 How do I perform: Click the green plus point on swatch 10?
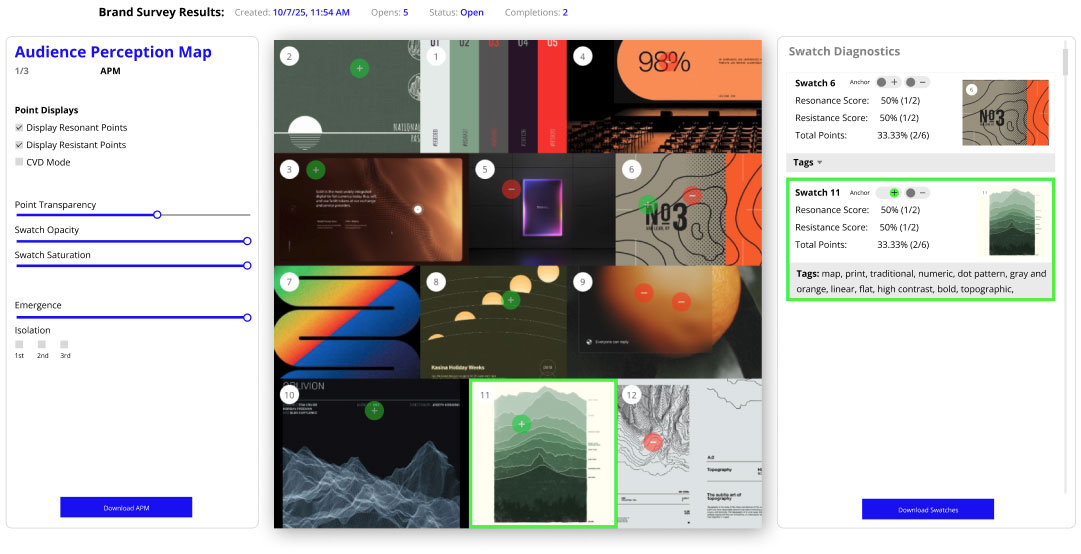click(x=374, y=410)
